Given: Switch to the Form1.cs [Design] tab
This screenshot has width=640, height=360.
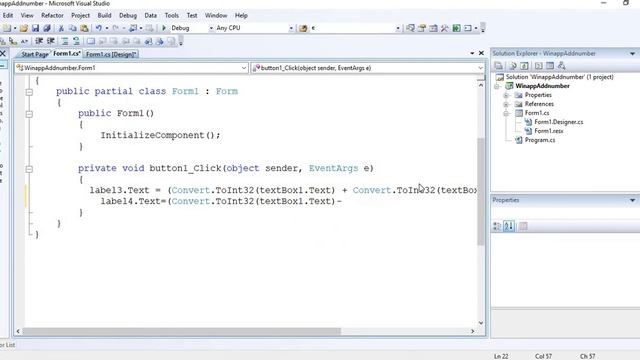Looking at the screenshot, I should click(x=111, y=54).
